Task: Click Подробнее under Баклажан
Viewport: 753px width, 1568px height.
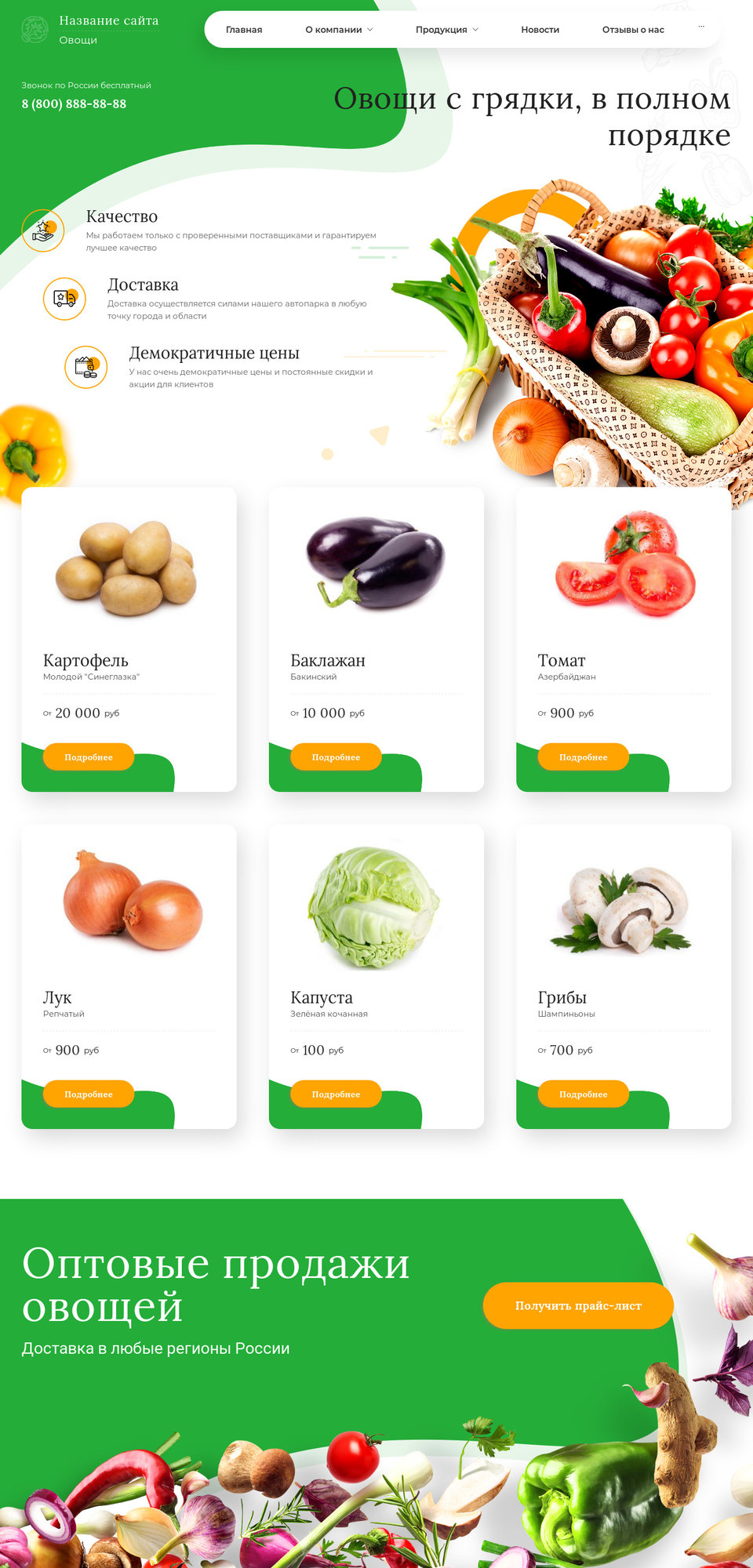Action: (x=336, y=757)
